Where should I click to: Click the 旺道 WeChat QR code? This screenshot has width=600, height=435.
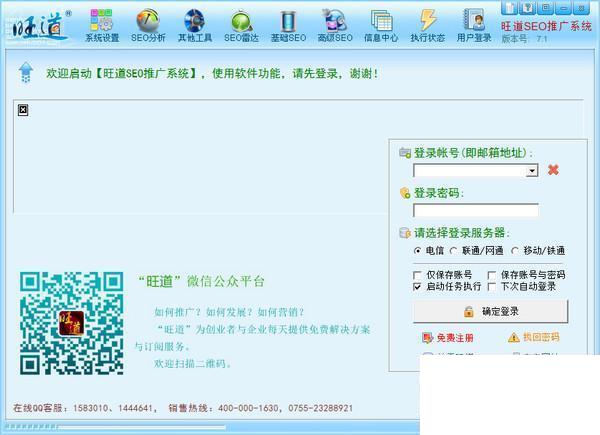72,323
